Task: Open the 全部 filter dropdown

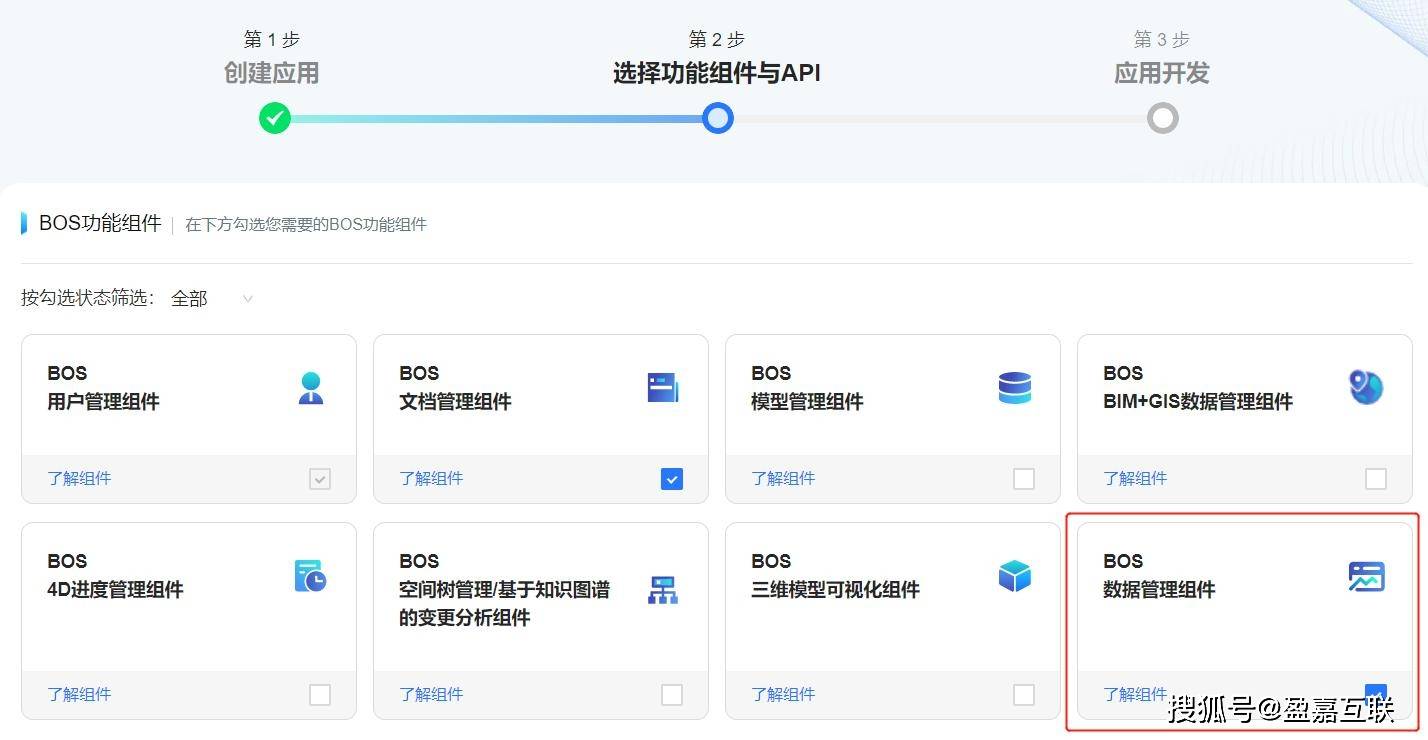Action: [189, 297]
